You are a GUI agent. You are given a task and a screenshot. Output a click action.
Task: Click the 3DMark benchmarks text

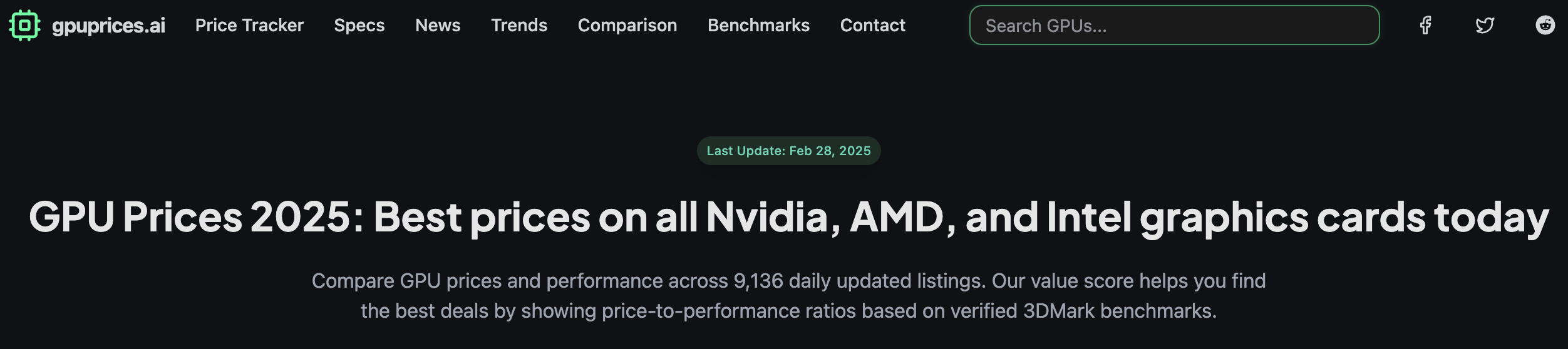(1118, 311)
